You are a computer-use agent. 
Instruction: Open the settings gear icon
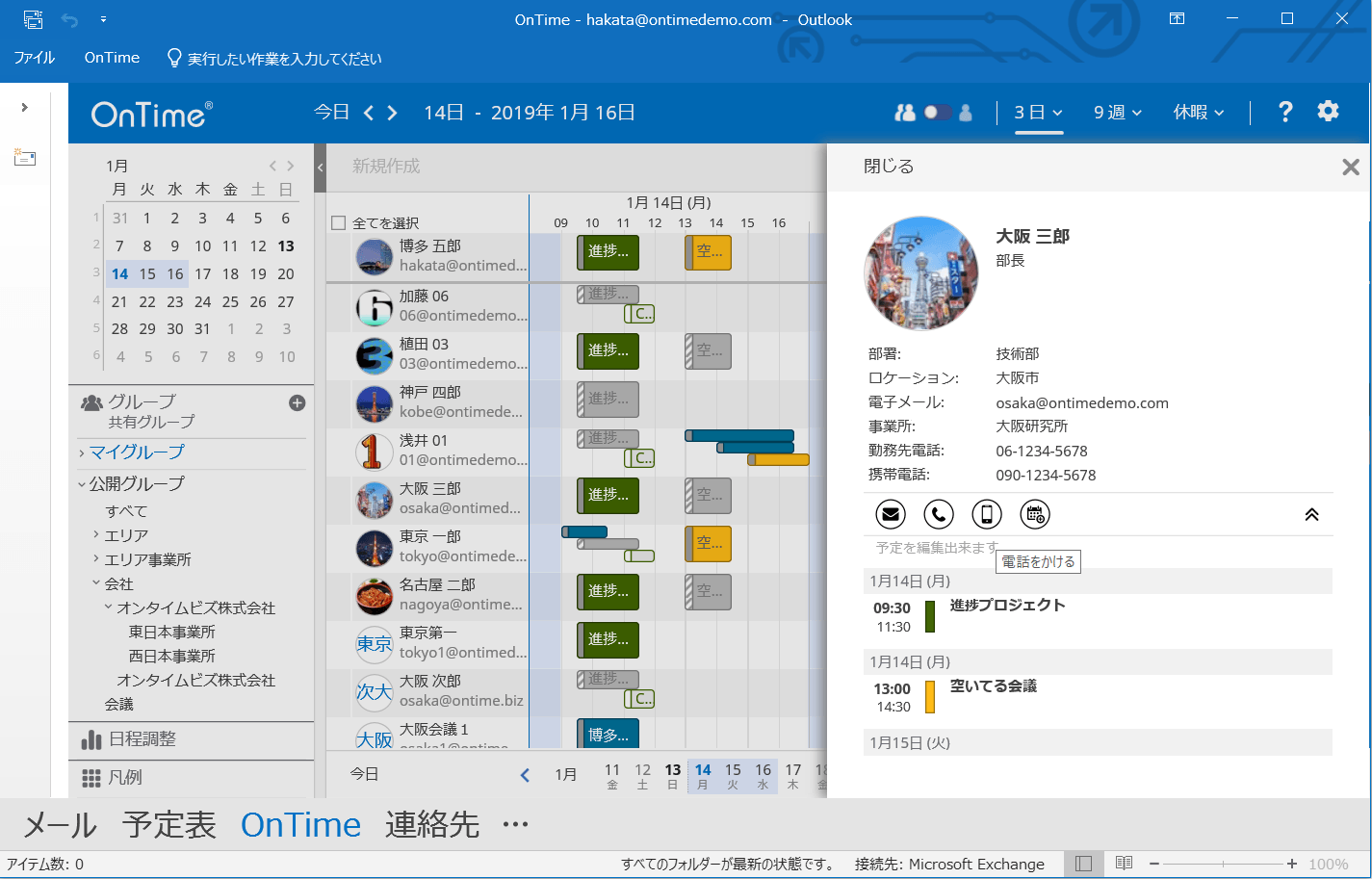coord(1329,112)
